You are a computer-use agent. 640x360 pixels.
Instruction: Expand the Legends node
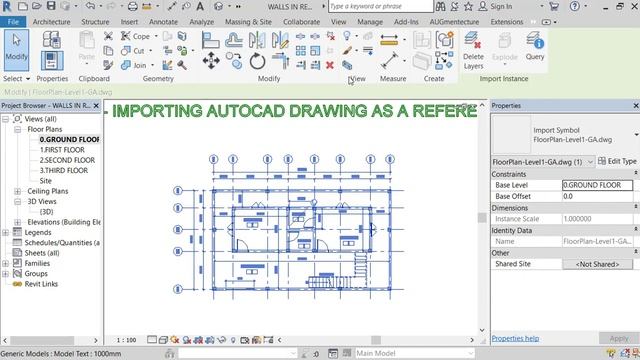click(6, 232)
